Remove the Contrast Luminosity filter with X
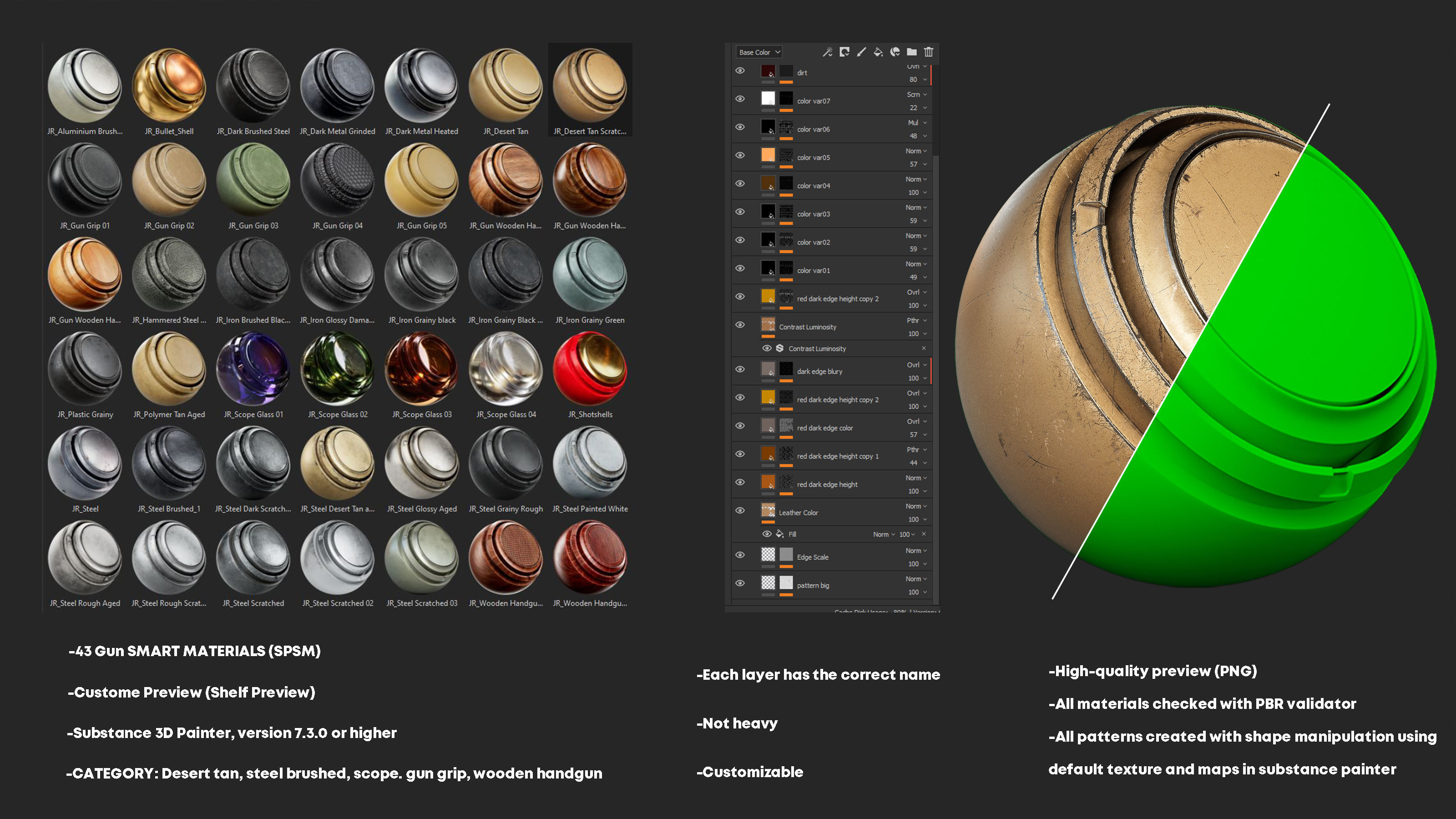Screen dimensions: 1456x819 pyautogui.click(x=924, y=348)
